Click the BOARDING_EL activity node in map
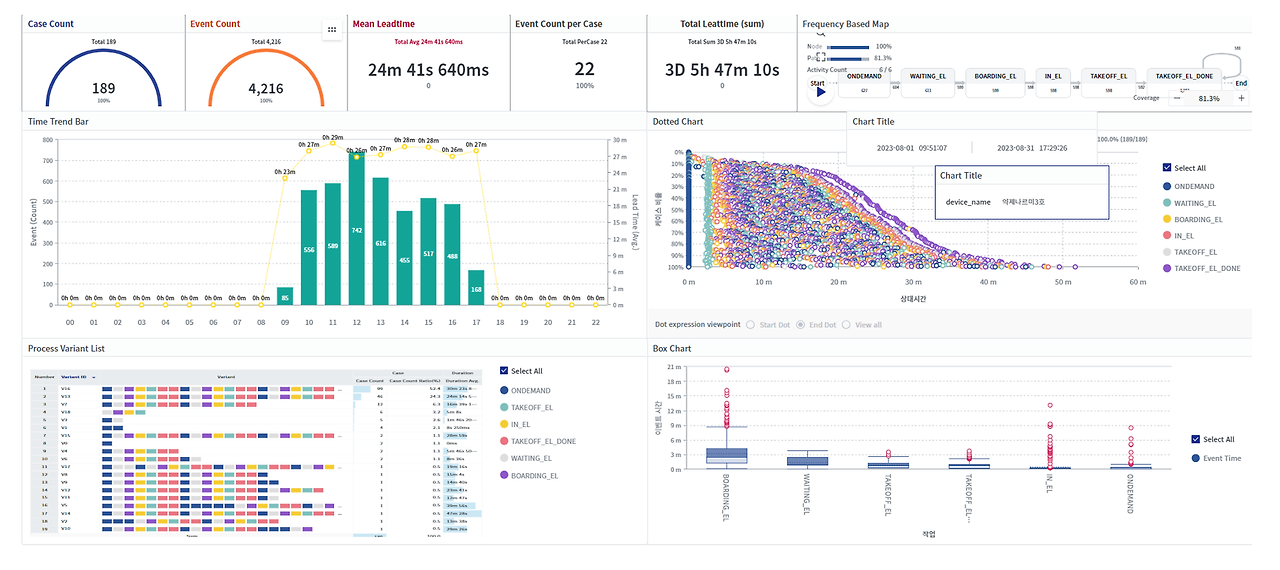This screenshot has height=570, width=1280. point(997,81)
